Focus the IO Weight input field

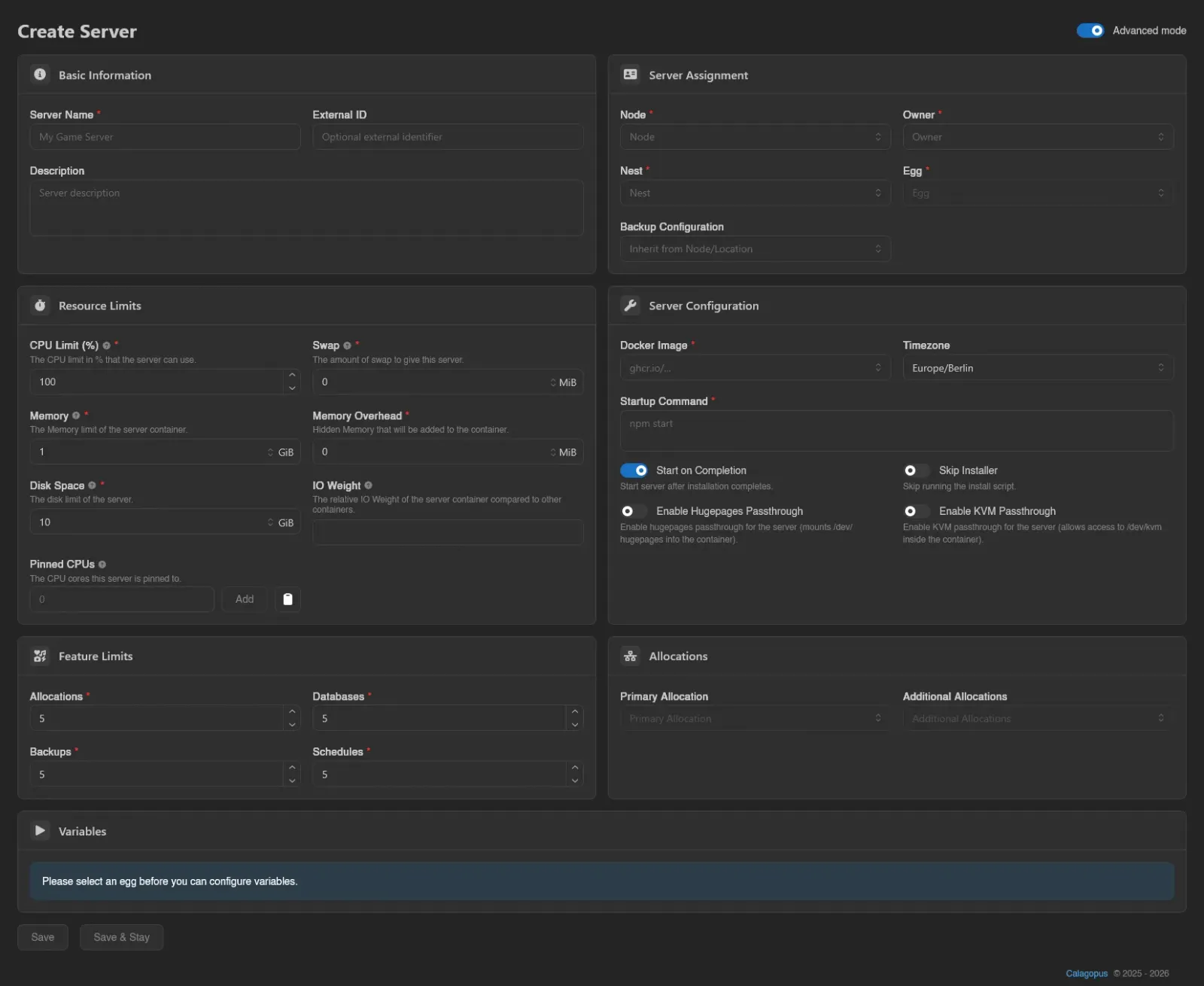[448, 532]
